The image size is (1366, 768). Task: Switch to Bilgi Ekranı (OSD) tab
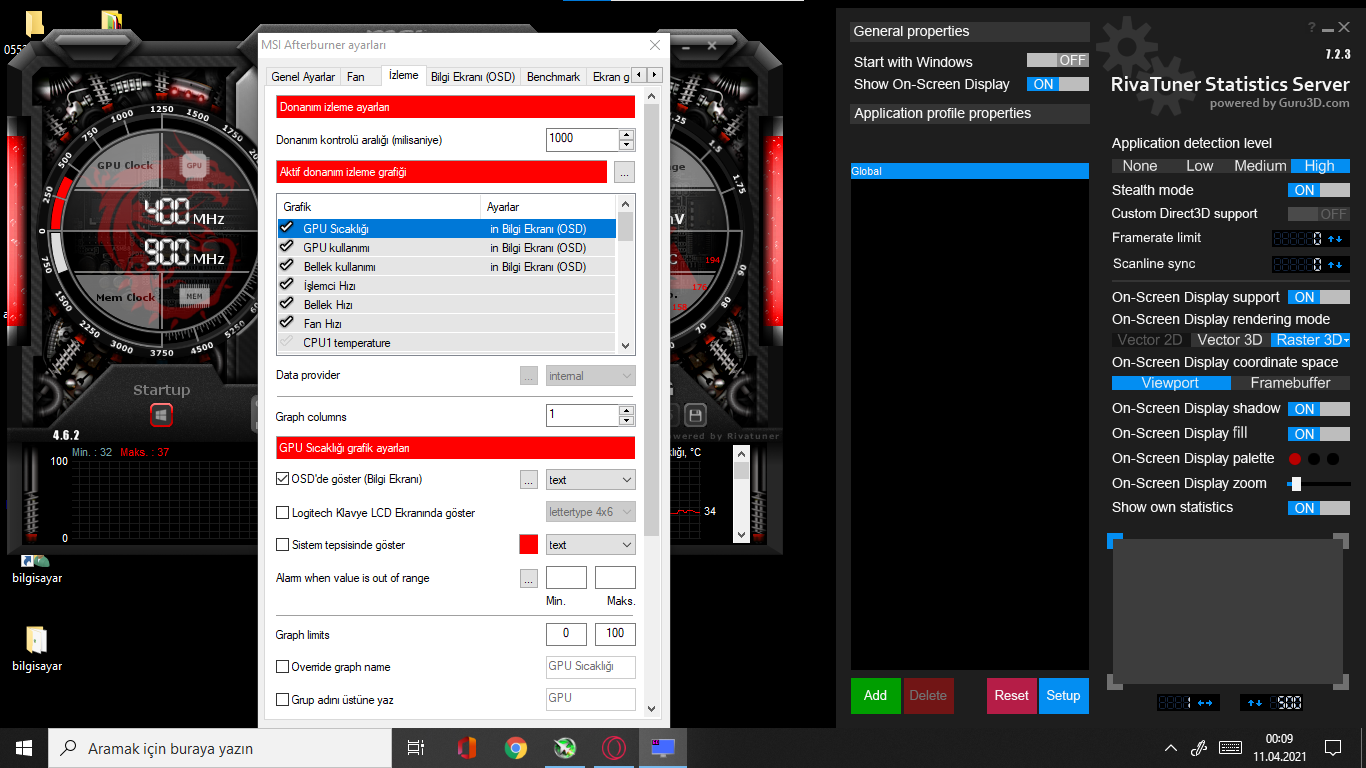pos(473,77)
